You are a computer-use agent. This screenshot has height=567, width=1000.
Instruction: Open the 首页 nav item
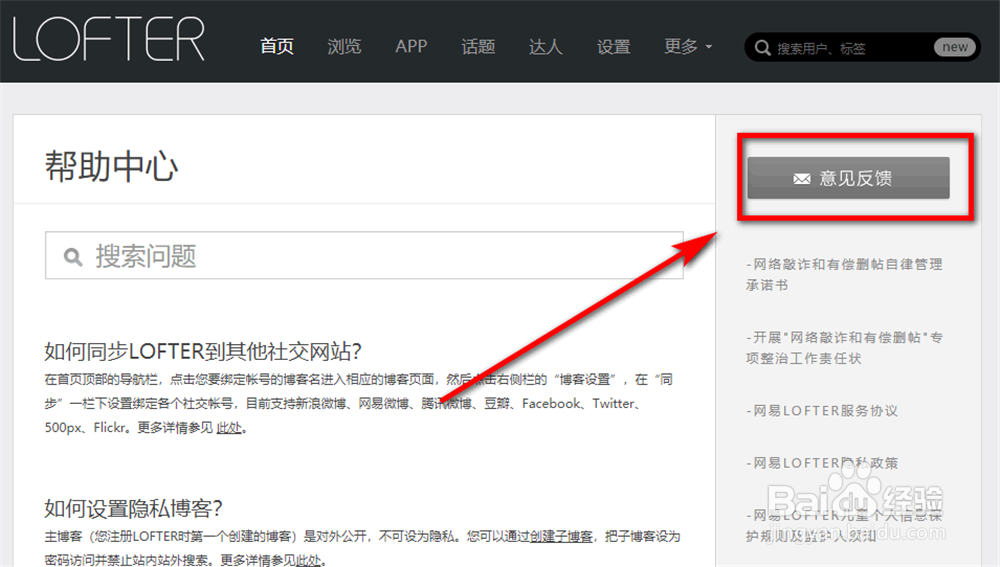pyautogui.click(x=277, y=47)
